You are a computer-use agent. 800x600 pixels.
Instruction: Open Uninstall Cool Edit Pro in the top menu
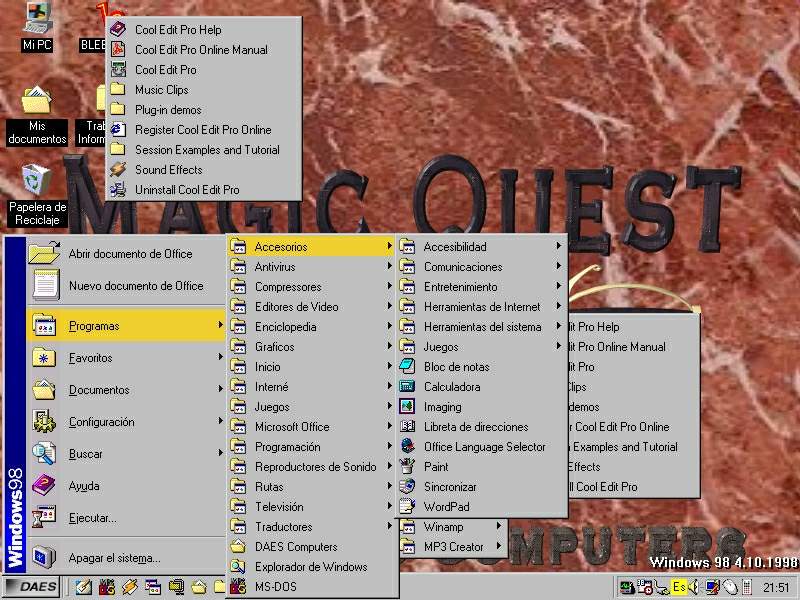[204, 190]
